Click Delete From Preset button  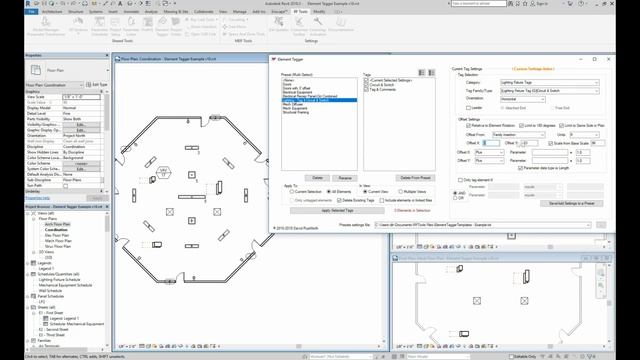pyautogui.click(x=415, y=178)
